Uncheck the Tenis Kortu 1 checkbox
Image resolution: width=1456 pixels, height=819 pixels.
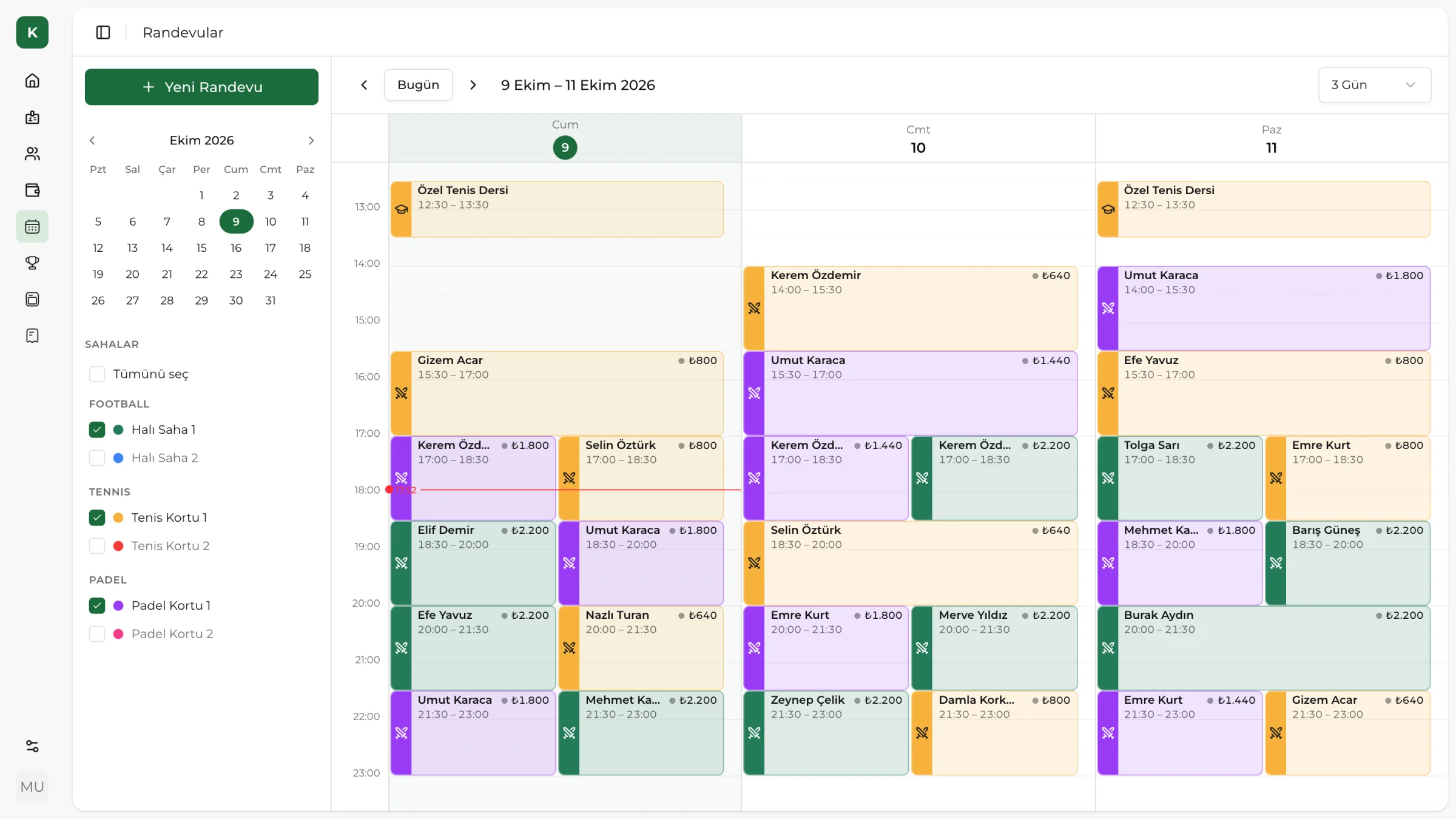pyautogui.click(x=97, y=517)
